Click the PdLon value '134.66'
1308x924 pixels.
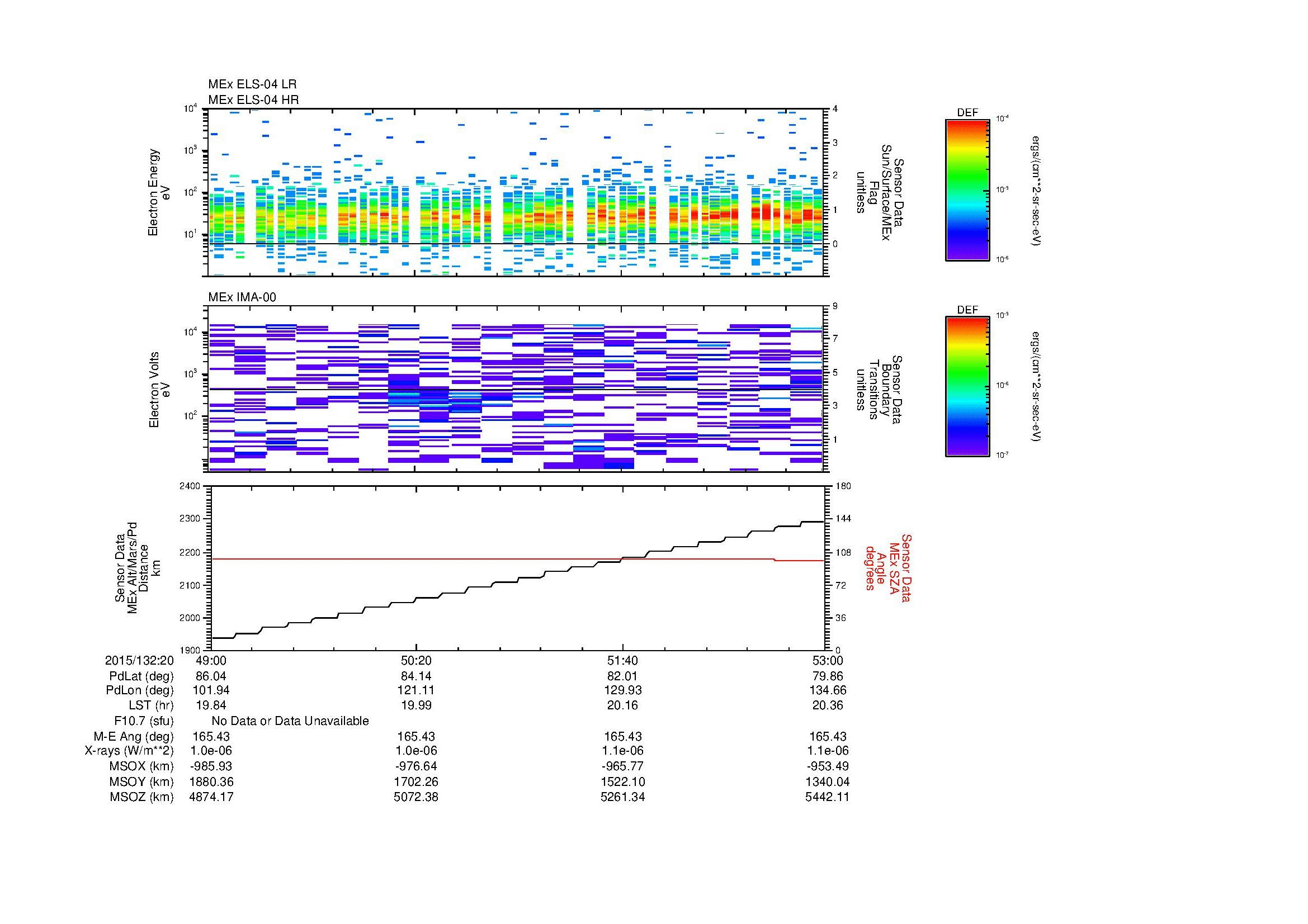[x=827, y=690]
